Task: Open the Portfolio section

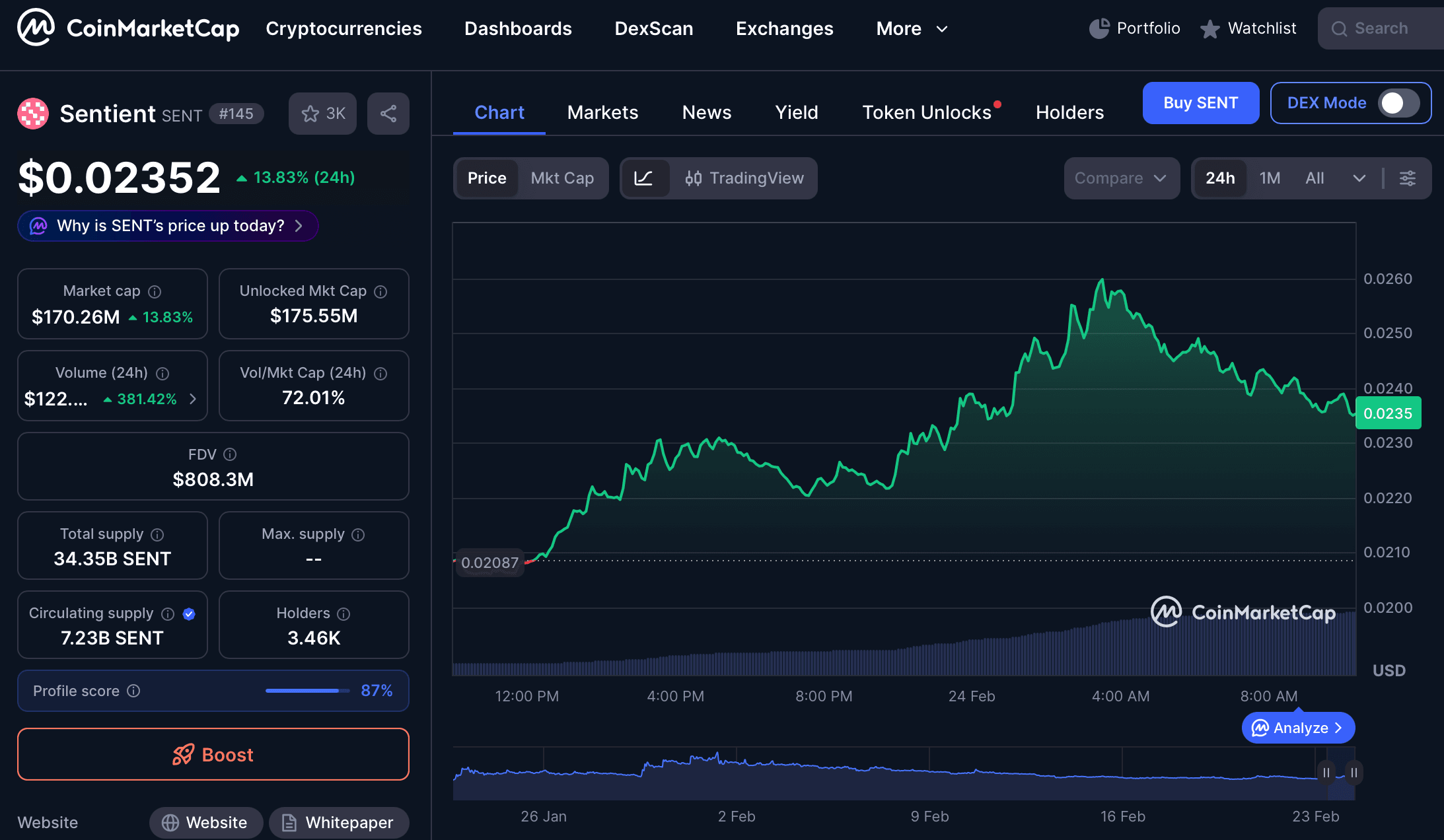Action: click(1134, 28)
